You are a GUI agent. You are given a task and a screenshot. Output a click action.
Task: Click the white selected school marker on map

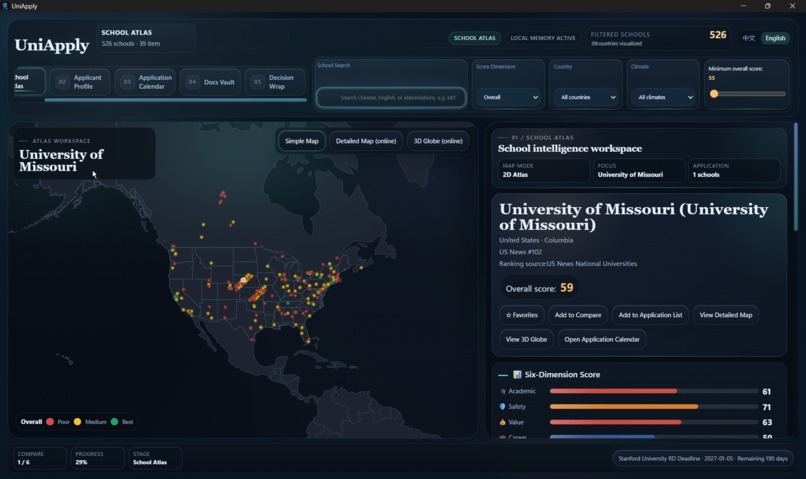[x=243, y=280]
